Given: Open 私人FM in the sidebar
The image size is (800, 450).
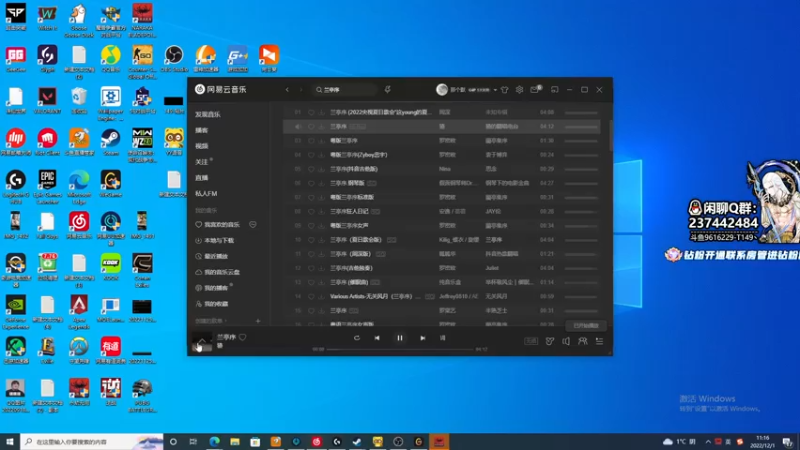Looking at the screenshot, I should [x=206, y=193].
